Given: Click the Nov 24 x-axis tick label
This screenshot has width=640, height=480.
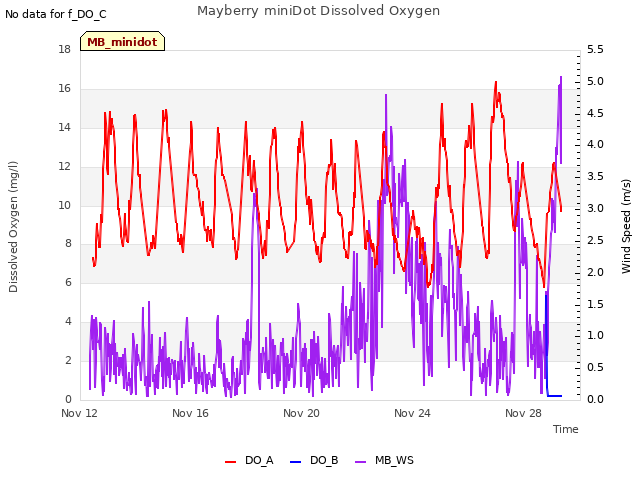Looking at the screenshot, I should pyautogui.click(x=412, y=413).
